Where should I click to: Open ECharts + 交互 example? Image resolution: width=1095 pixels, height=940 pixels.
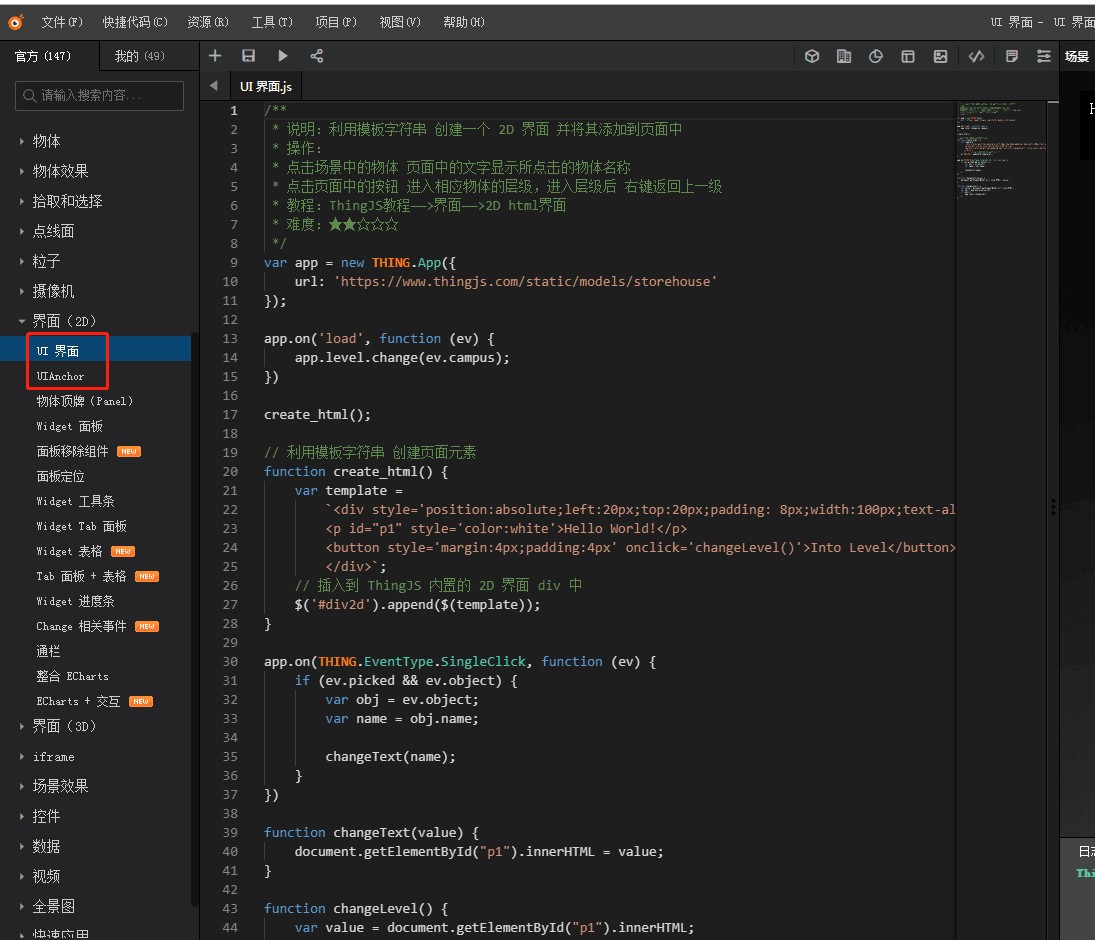78,701
